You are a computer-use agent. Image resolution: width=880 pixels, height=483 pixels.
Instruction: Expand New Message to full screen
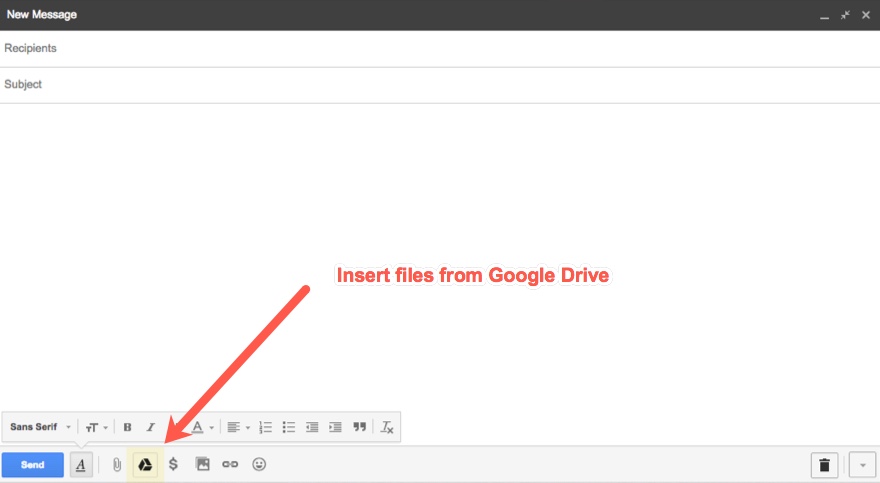click(845, 15)
